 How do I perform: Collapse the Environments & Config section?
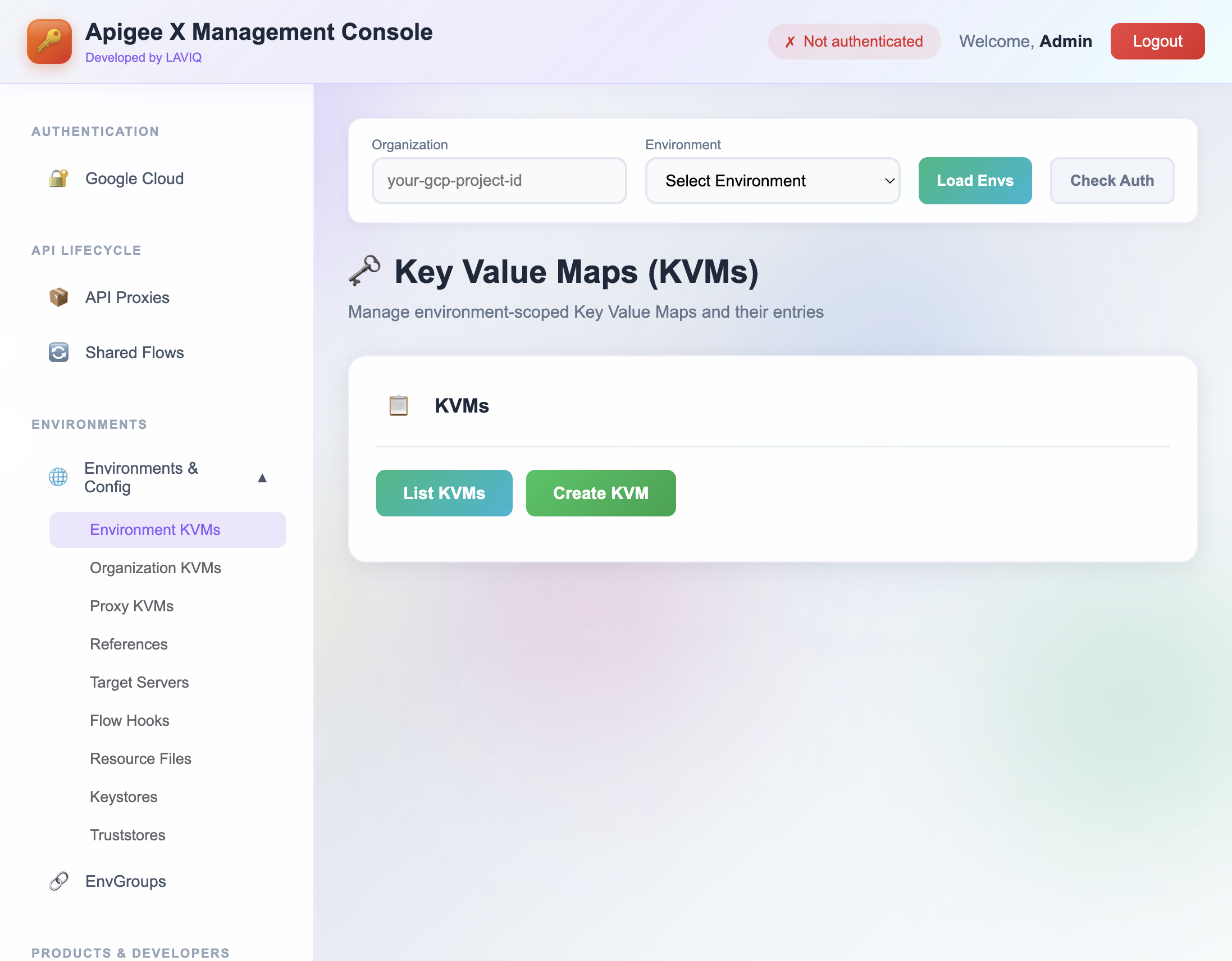[x=263, y=477]
